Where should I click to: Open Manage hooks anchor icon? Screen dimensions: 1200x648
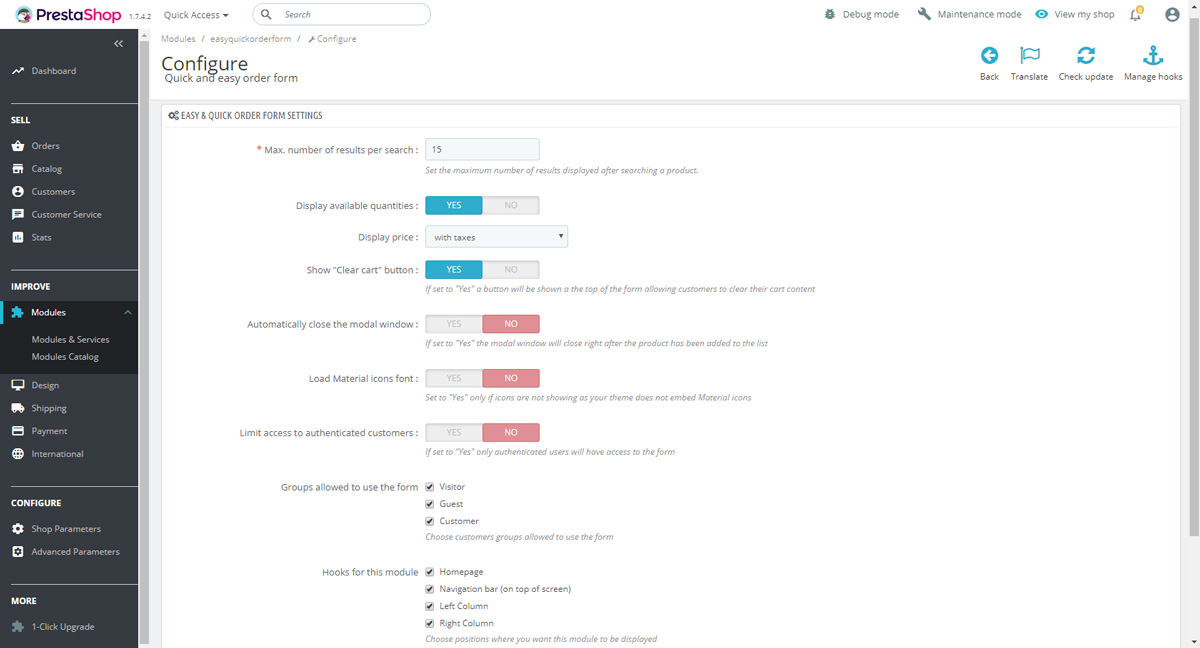pos(1153,56)
